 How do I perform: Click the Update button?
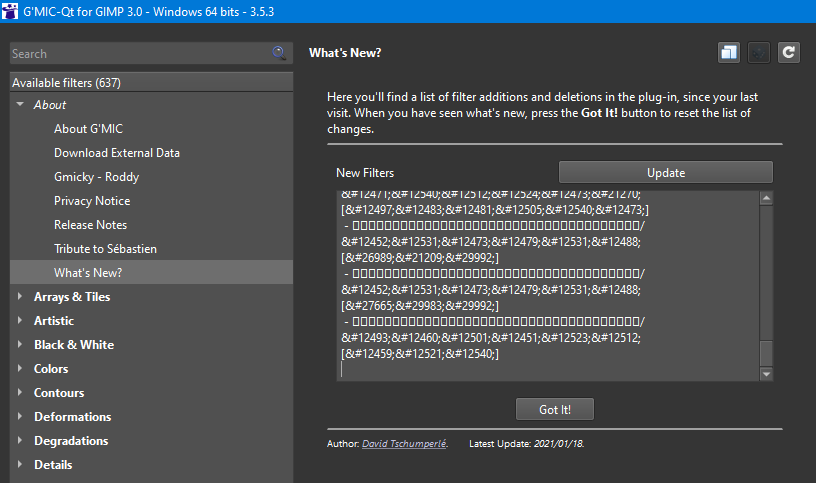pyautogui.click(x=666, y=172)
